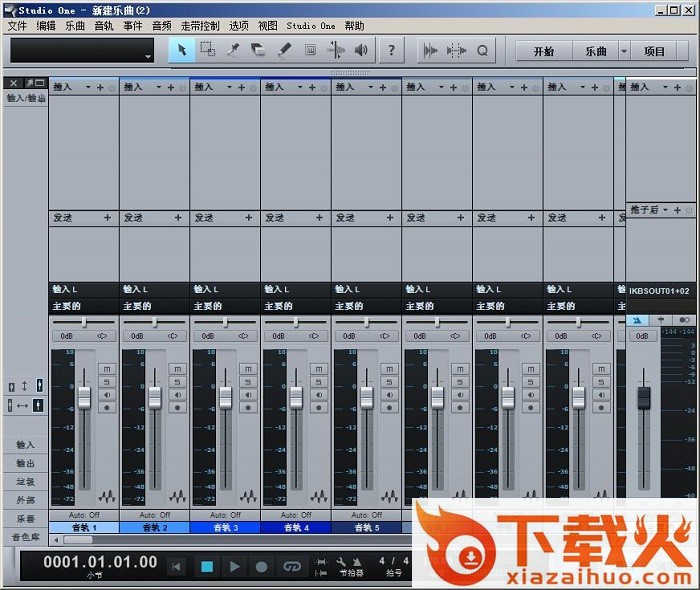Solo 音轨 2 channel
This screenshot has height=590, width=700.
[x=178, y=382]
